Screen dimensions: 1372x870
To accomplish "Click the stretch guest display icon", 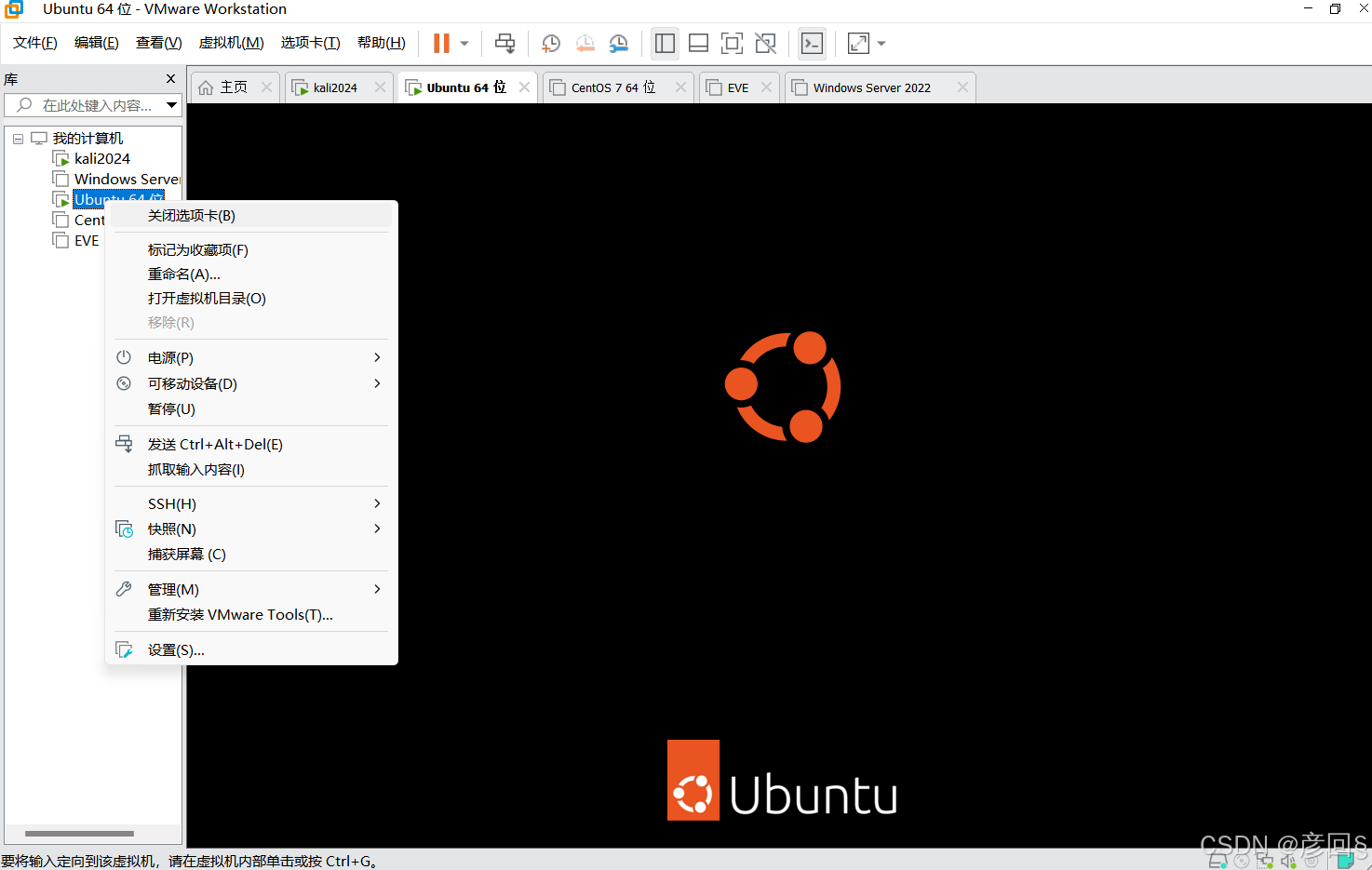I will [858, 44].
